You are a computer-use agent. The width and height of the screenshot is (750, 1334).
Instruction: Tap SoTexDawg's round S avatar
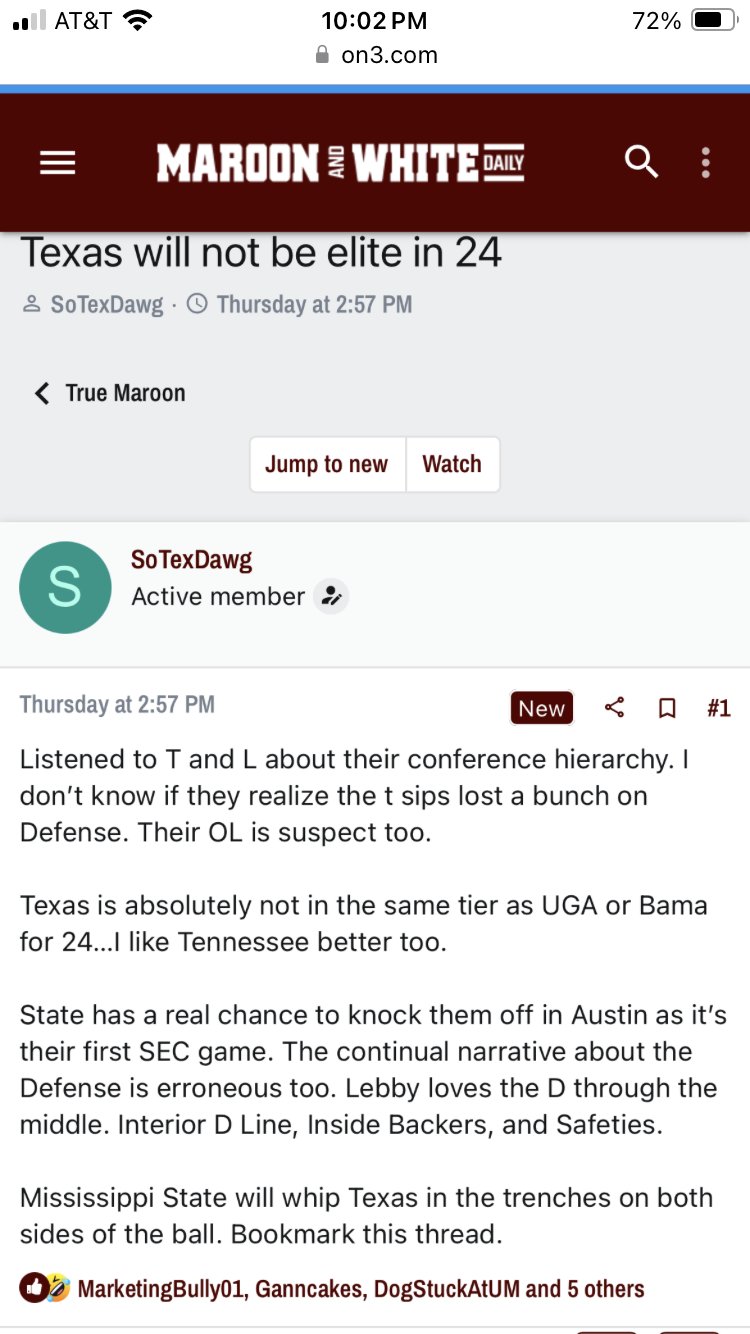[x=65, y=588]
